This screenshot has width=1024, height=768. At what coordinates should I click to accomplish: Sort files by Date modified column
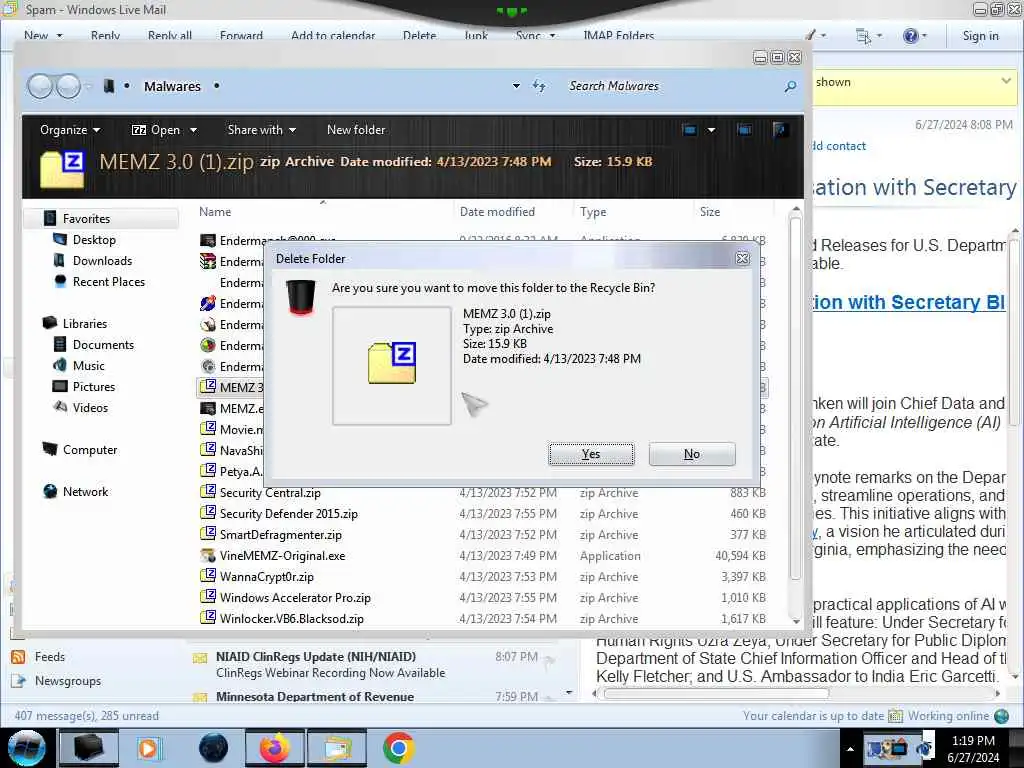pos(497,212)
